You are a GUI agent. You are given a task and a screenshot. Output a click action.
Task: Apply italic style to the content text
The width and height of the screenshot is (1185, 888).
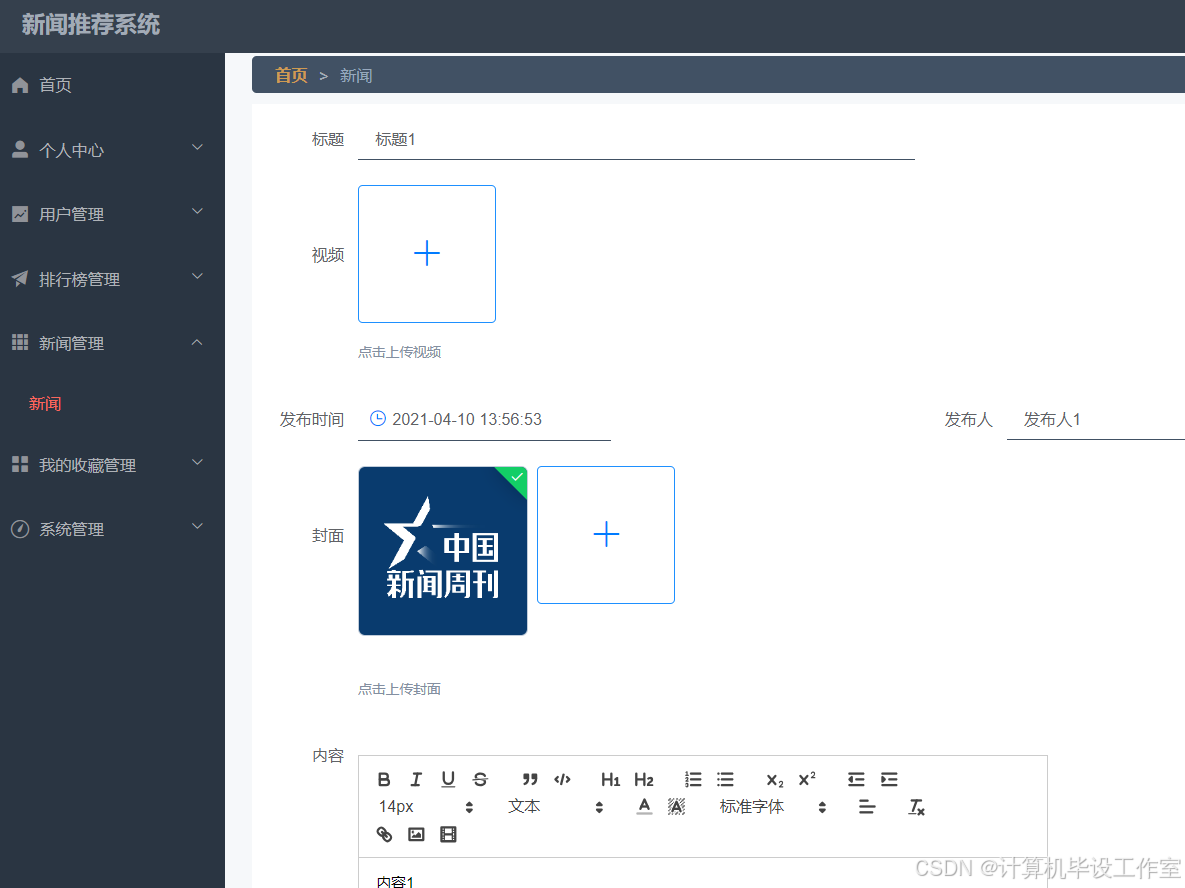416,779
